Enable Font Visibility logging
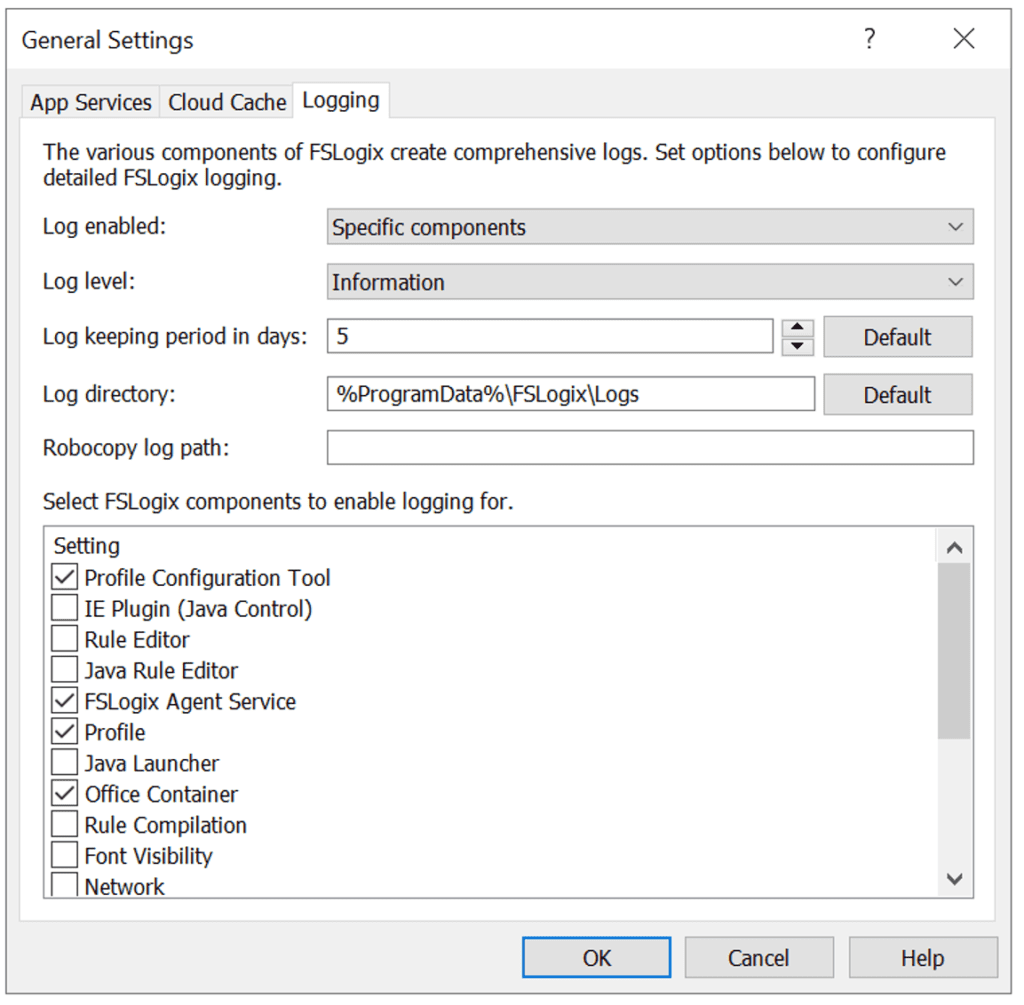This screenshot has width=1024, height=1005. [x=64, y=854]
